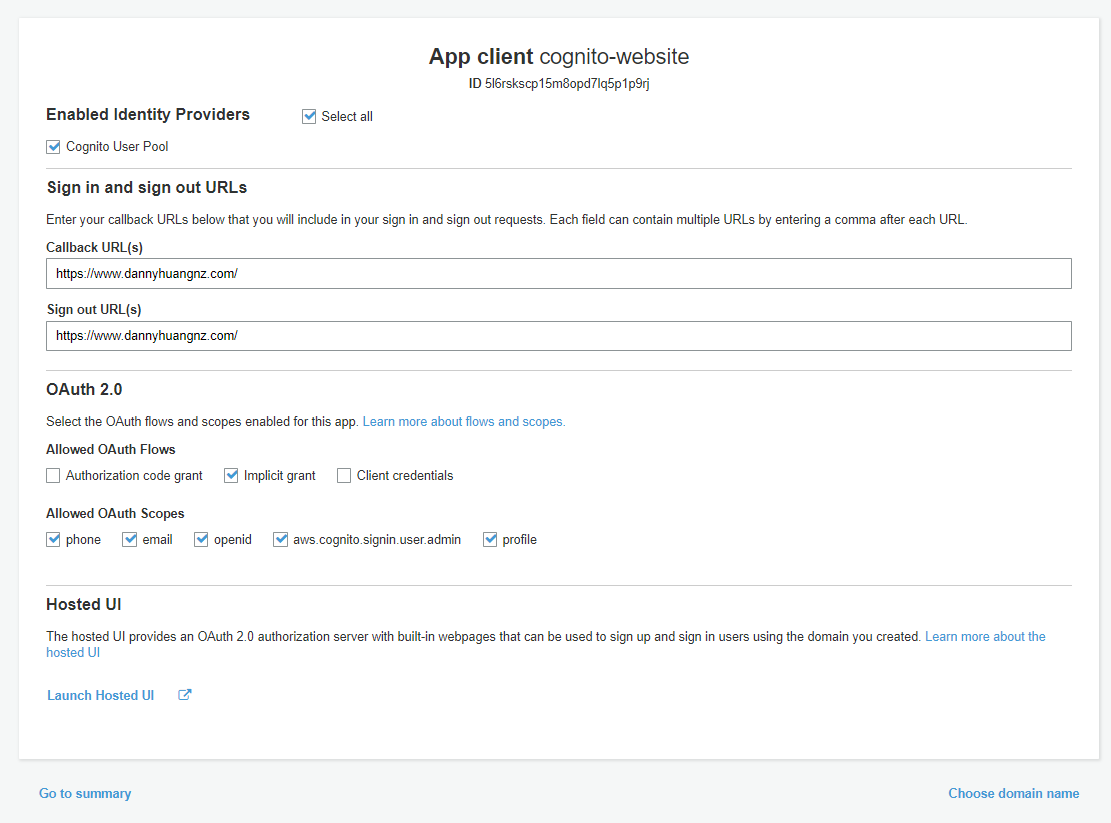Viewport: 1111px width, 823px height.
Task: Click the App client cognito-website heading
Action: click(558, 56)
